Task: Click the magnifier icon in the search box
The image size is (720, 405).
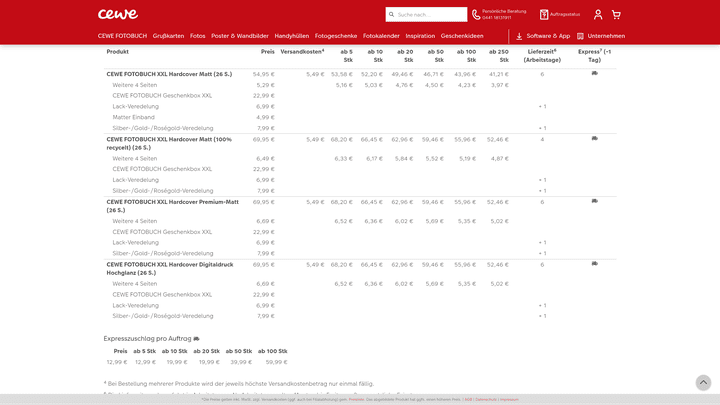Action: coord(391,15)
